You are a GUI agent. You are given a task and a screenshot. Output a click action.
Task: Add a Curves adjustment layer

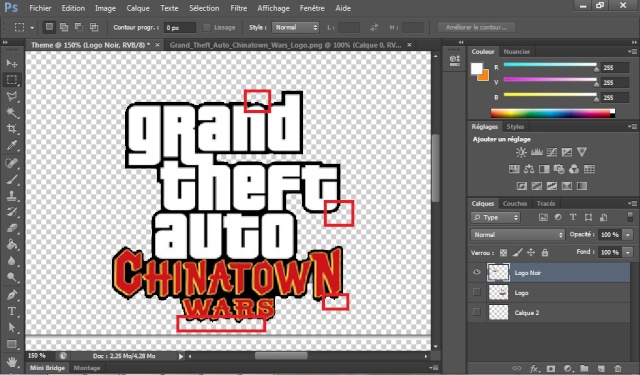pos(551,152)
